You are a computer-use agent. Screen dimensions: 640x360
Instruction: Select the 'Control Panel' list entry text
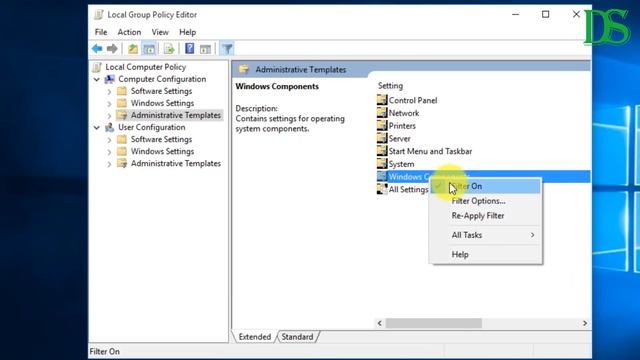413,100
